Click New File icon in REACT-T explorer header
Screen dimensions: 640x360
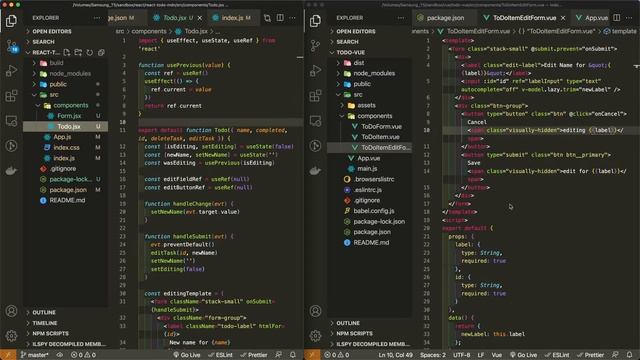(67, 52)
